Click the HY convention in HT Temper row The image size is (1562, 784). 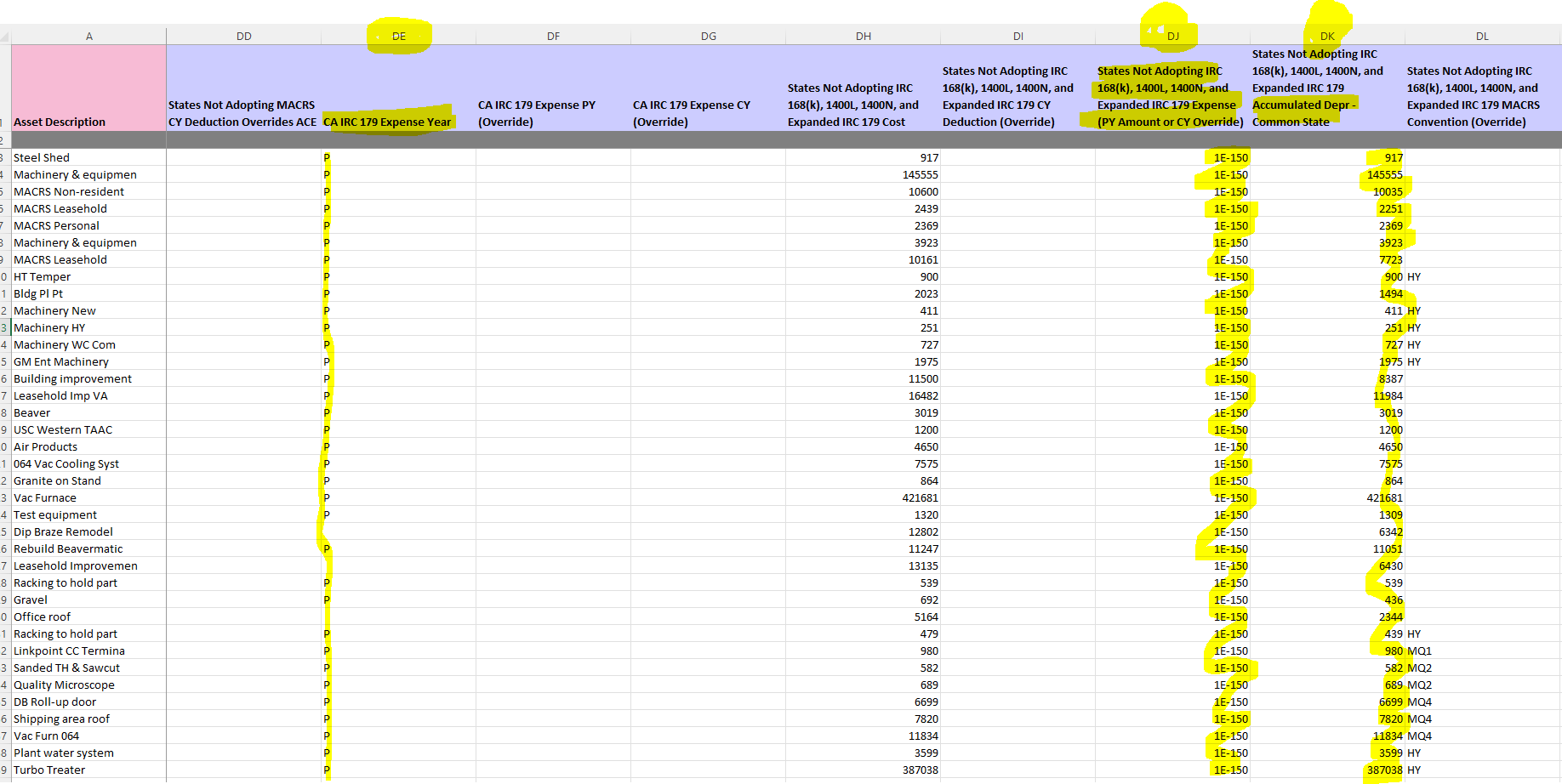click(1482, 276)
